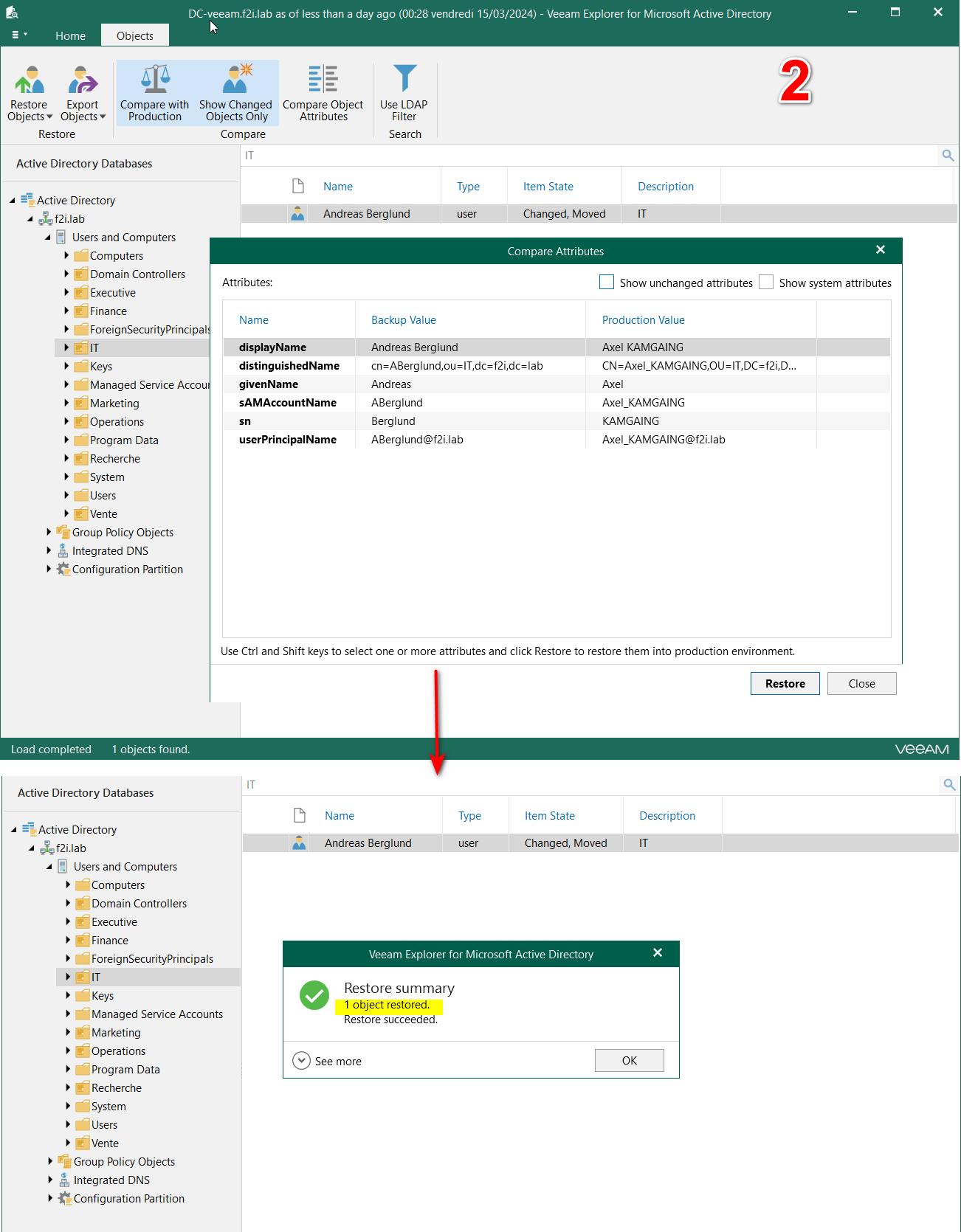Click the Configuration Partition icon in the lower tree
This screenshot has width=961, height=1232.
[65, 1198]
